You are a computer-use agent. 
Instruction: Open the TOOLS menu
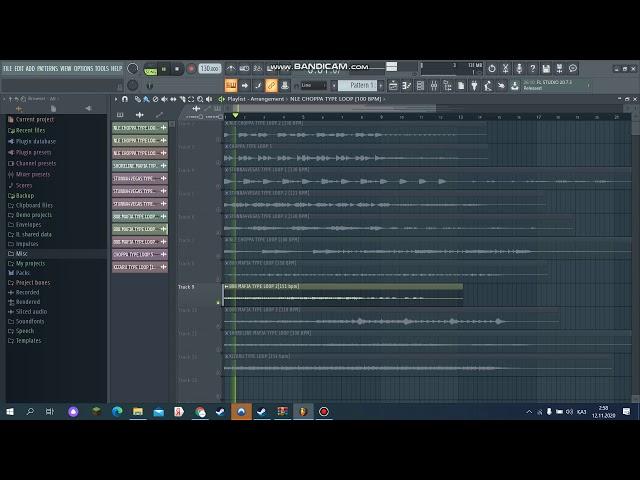coord(102,69)
